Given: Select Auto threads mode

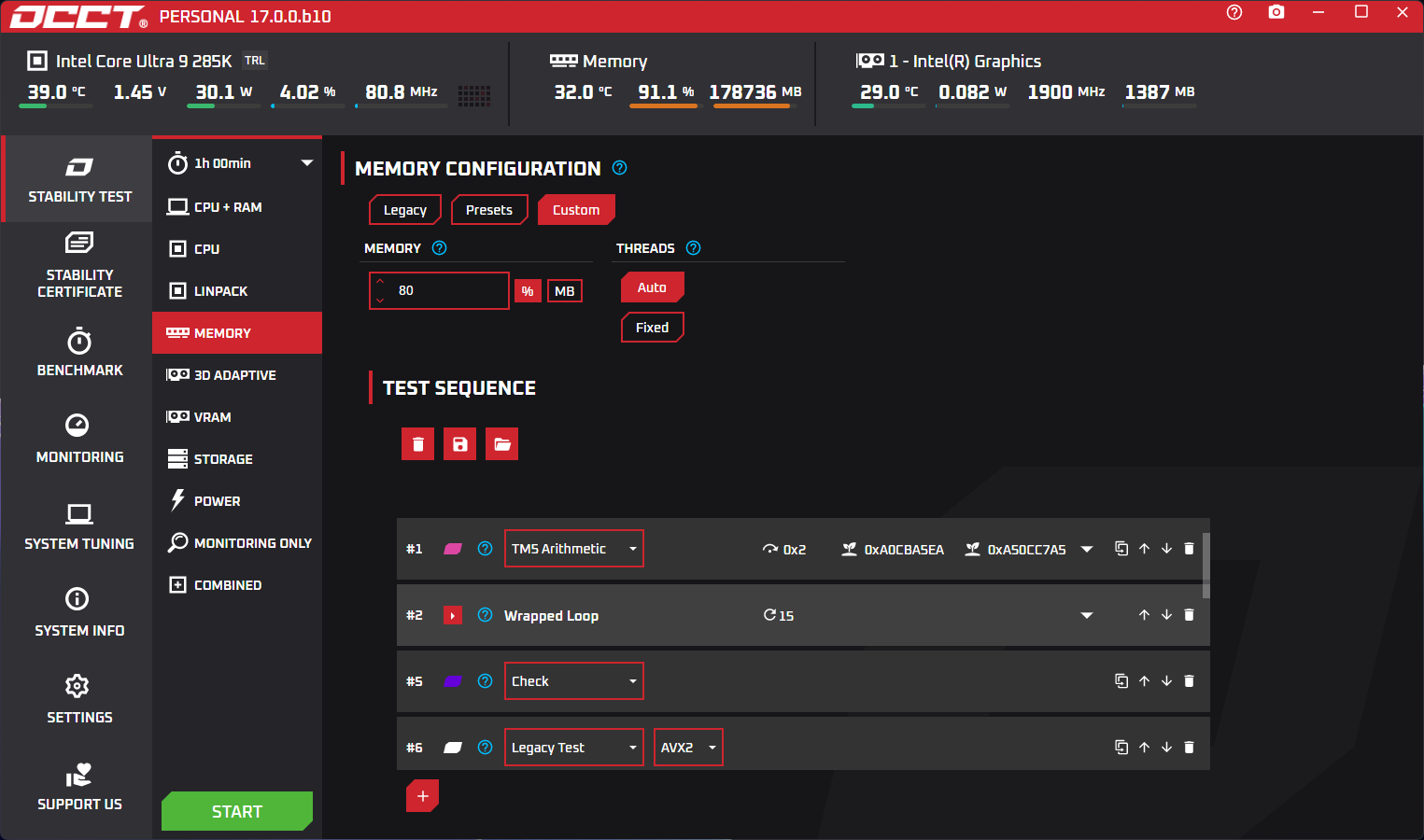Looking at the screenshot, I should (x=652, y=287).
